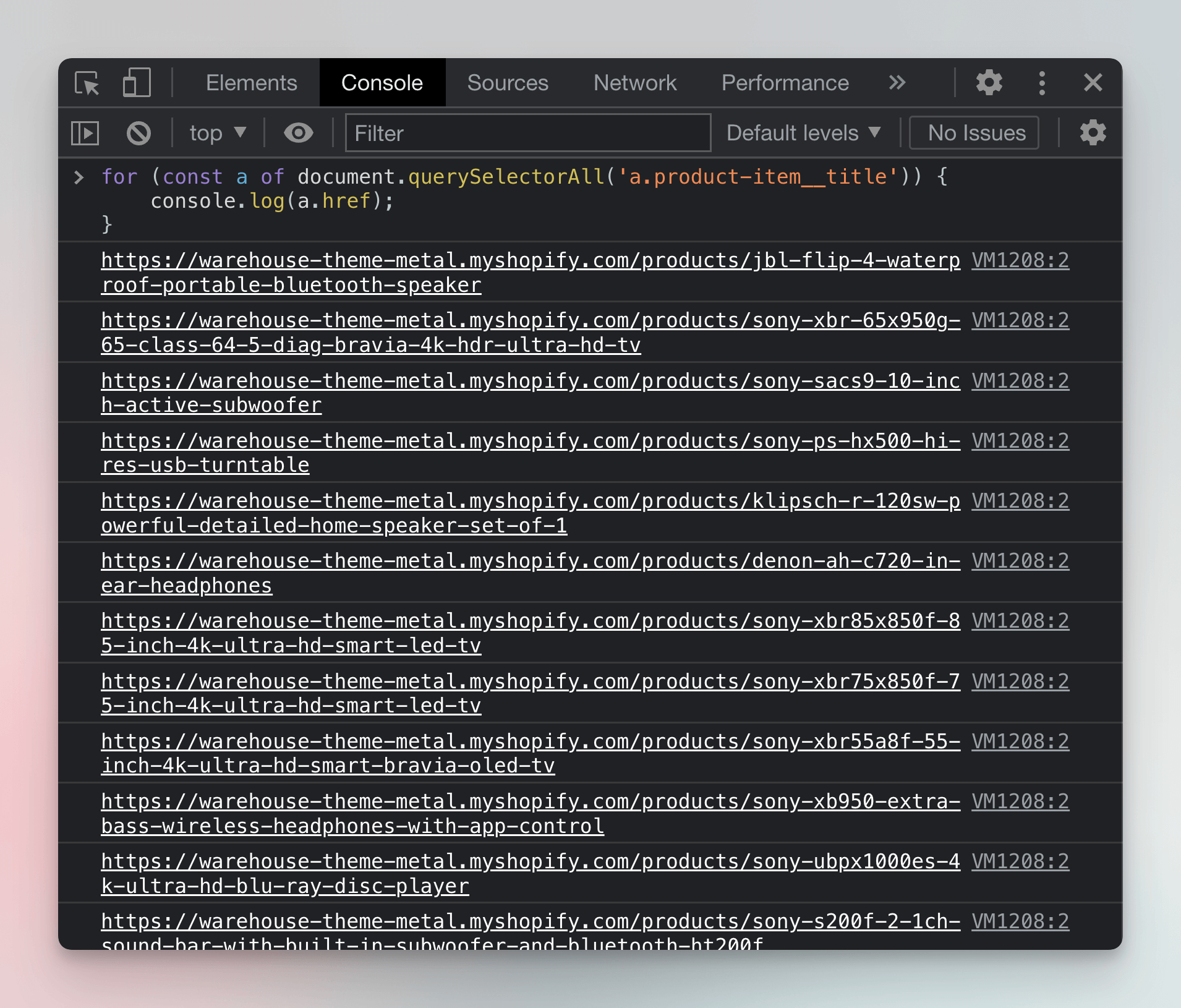Image resolution: width=1181 pixels, height=1008 pixels.
Task: Open the console sidebar panel
Action: [84, 132]
